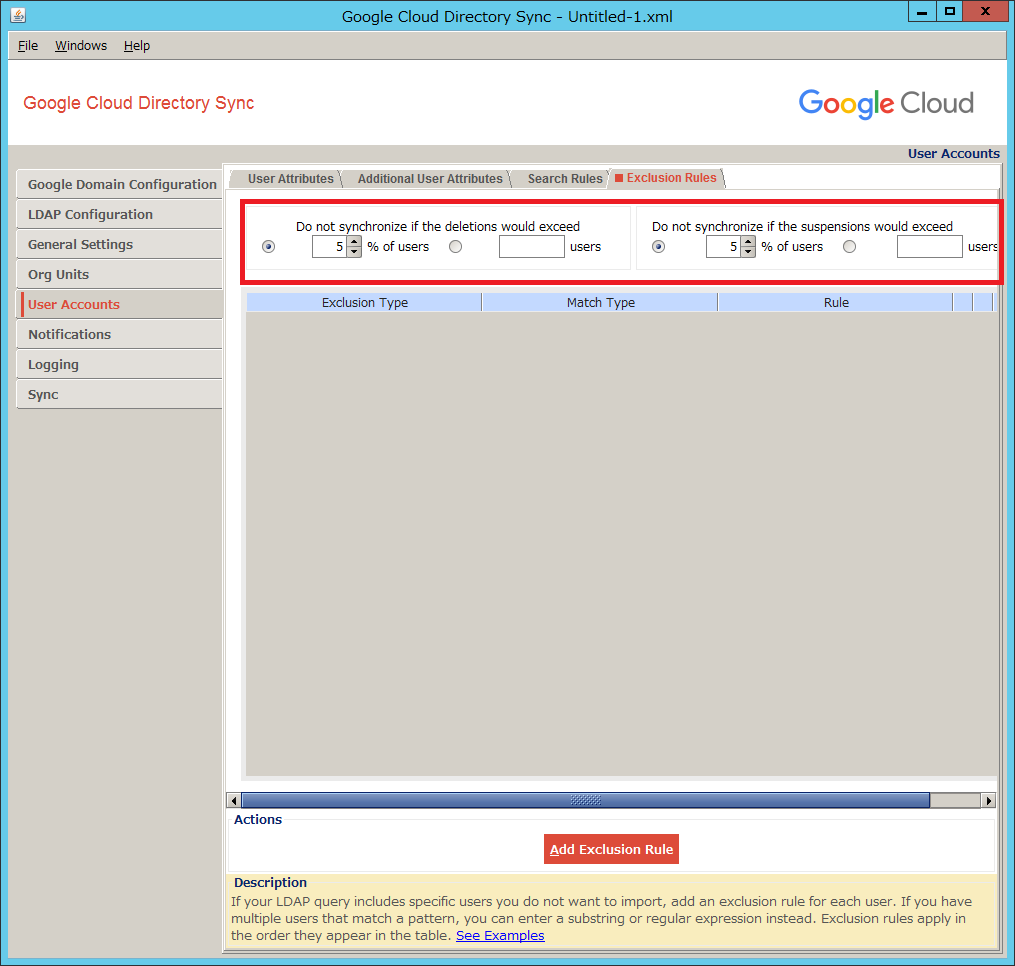Screen dimensions: 1015x966
Task: Open the Help menu
Action: point(137,46)
